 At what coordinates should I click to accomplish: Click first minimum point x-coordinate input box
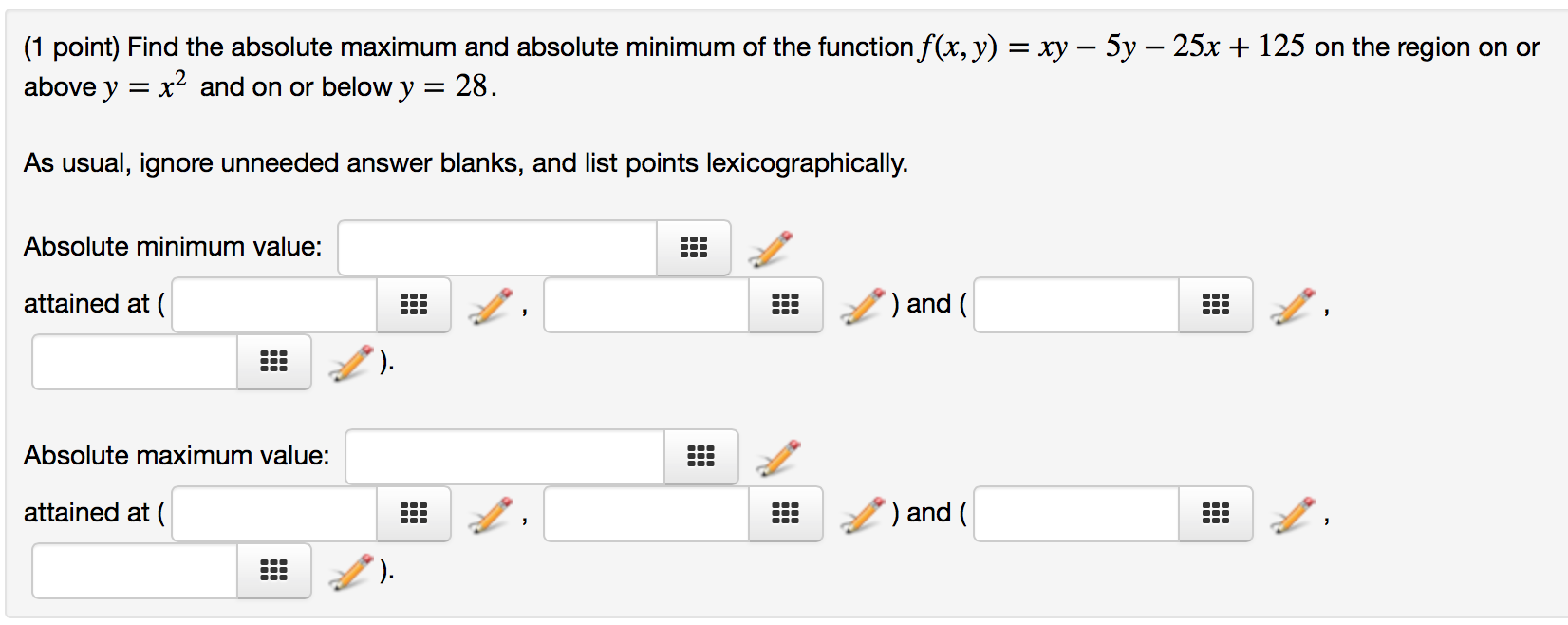[x=274, y=305]
